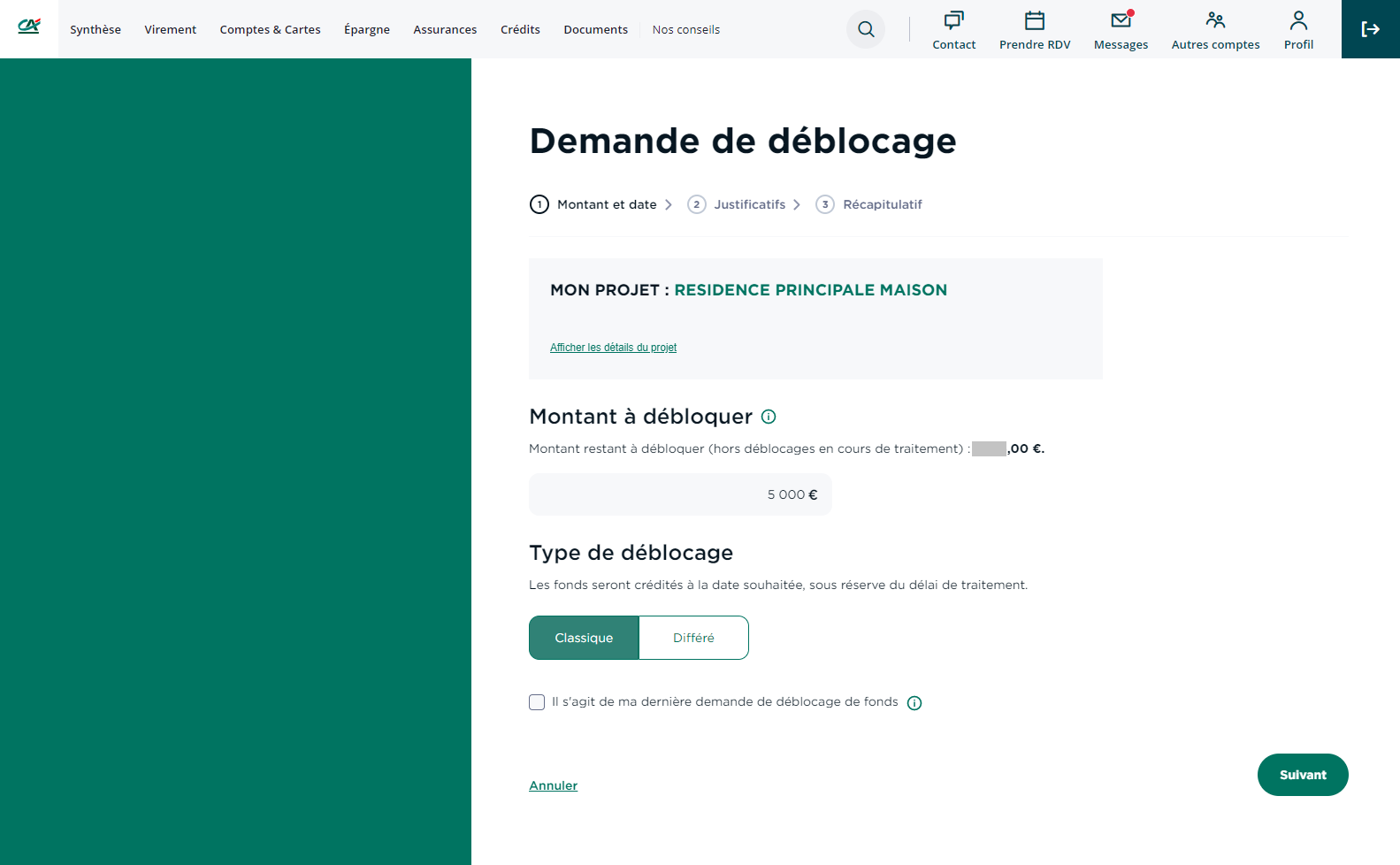Select the Classique déblocage option
Viewport: 1400px width, 865px height.
tap(584, 638)
